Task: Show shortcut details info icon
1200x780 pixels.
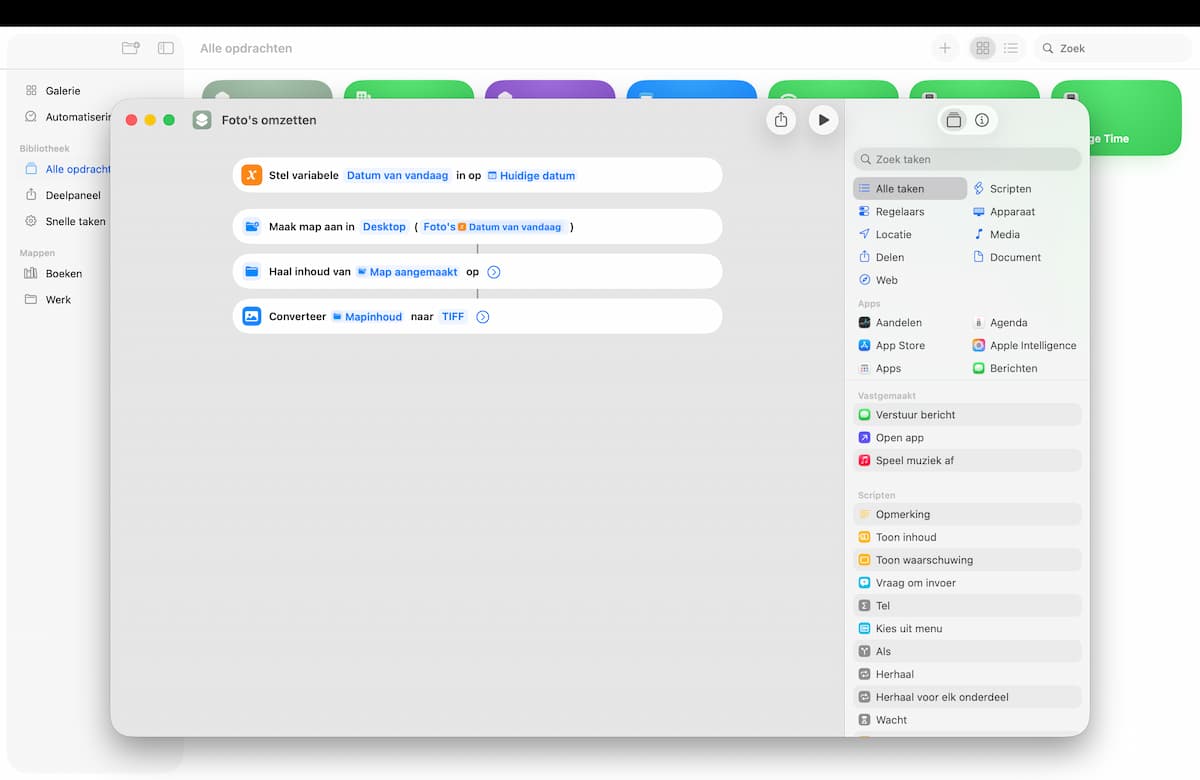Action: 982,120
